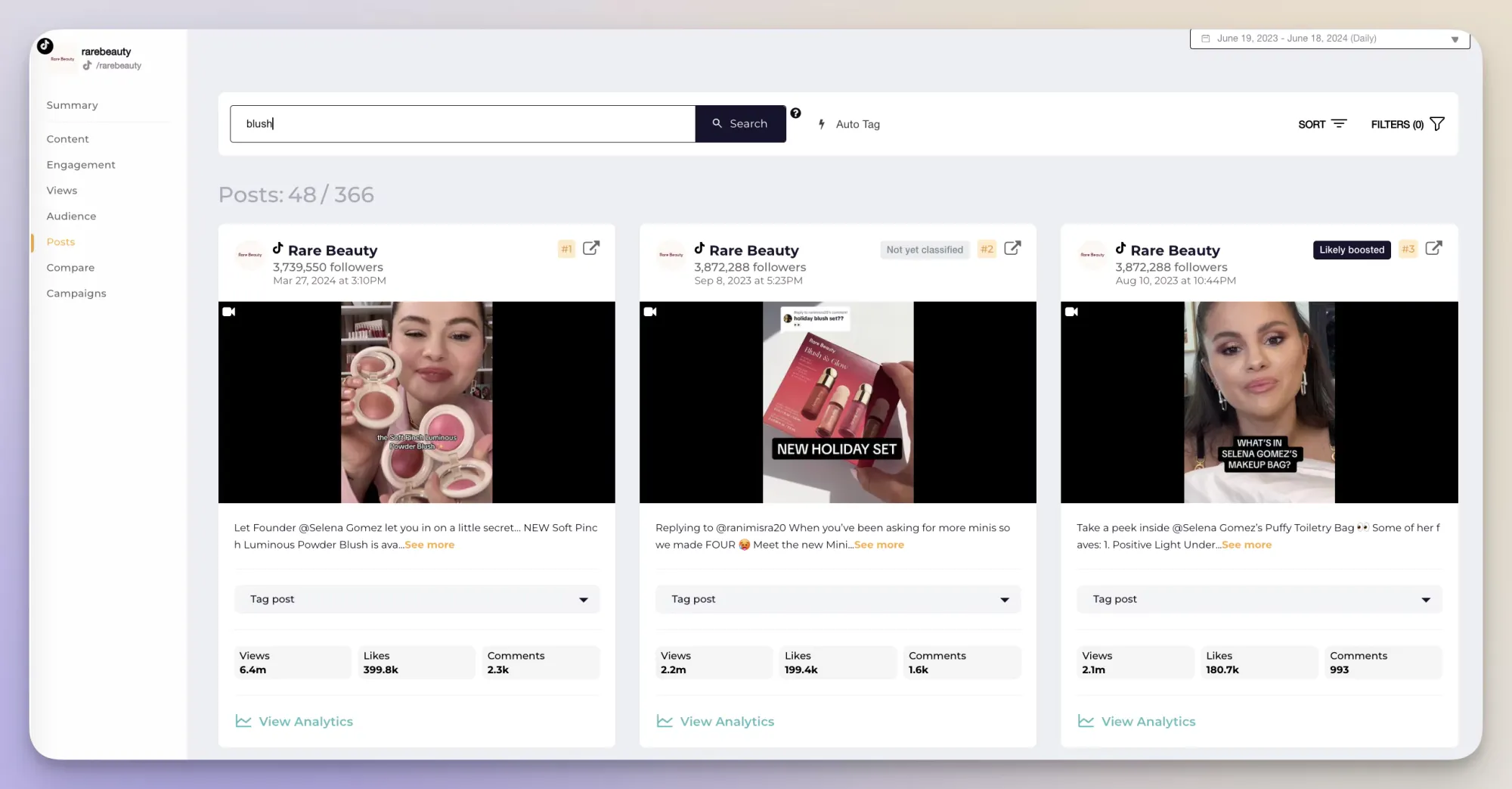Click the help question mark icon
Viewport: 1512px width, 789px height.
tap(795, 113)
